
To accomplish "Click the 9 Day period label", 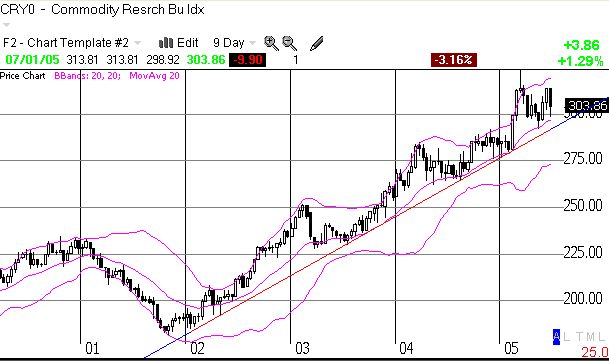I will click(x=228, y=42).
